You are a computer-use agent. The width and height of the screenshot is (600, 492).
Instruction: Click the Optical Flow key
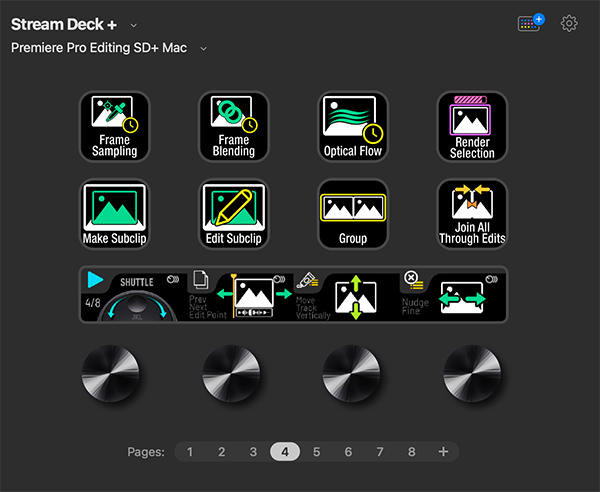click(x=353, y=126)
